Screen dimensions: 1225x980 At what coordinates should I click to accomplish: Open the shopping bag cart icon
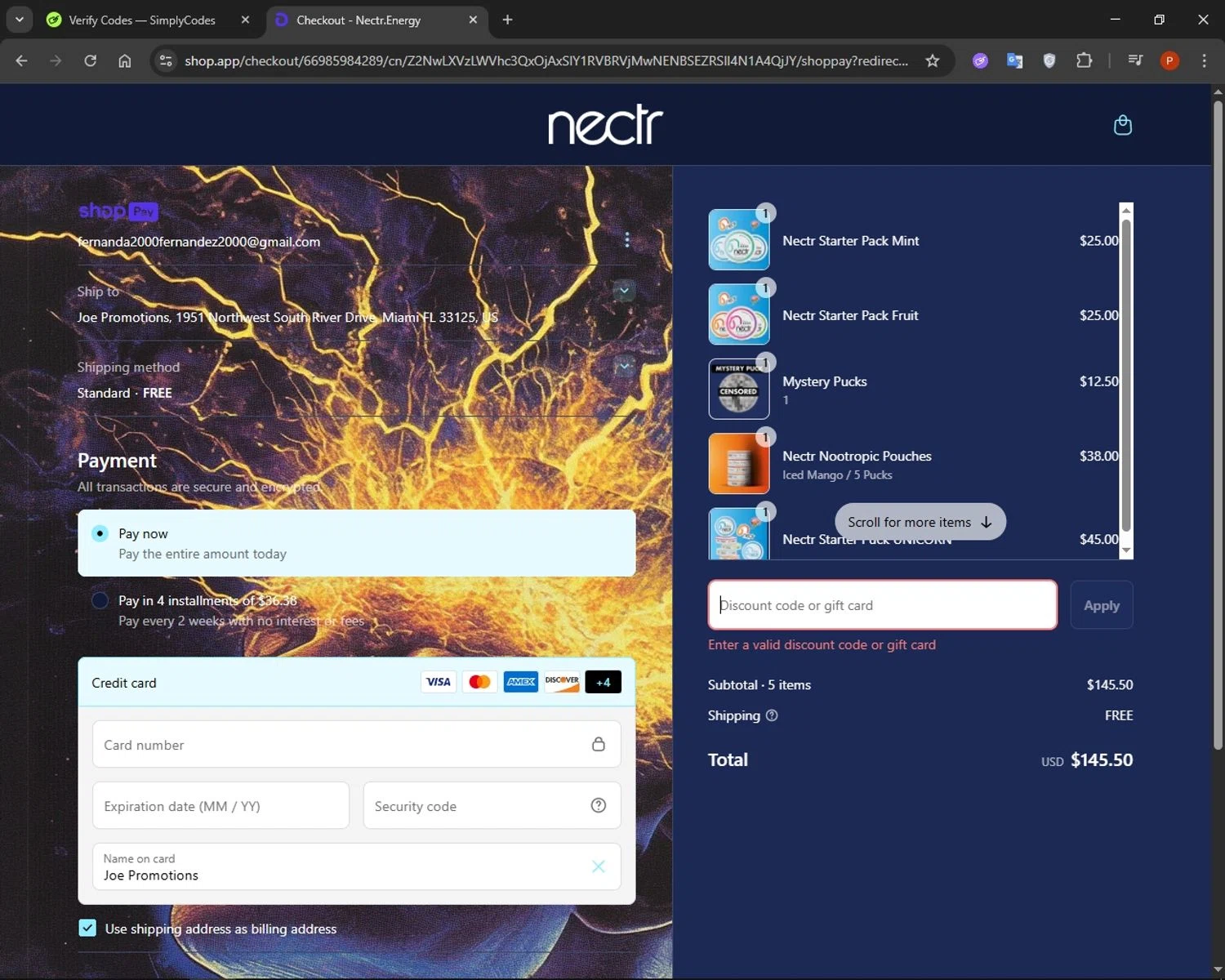point(1122,125)
